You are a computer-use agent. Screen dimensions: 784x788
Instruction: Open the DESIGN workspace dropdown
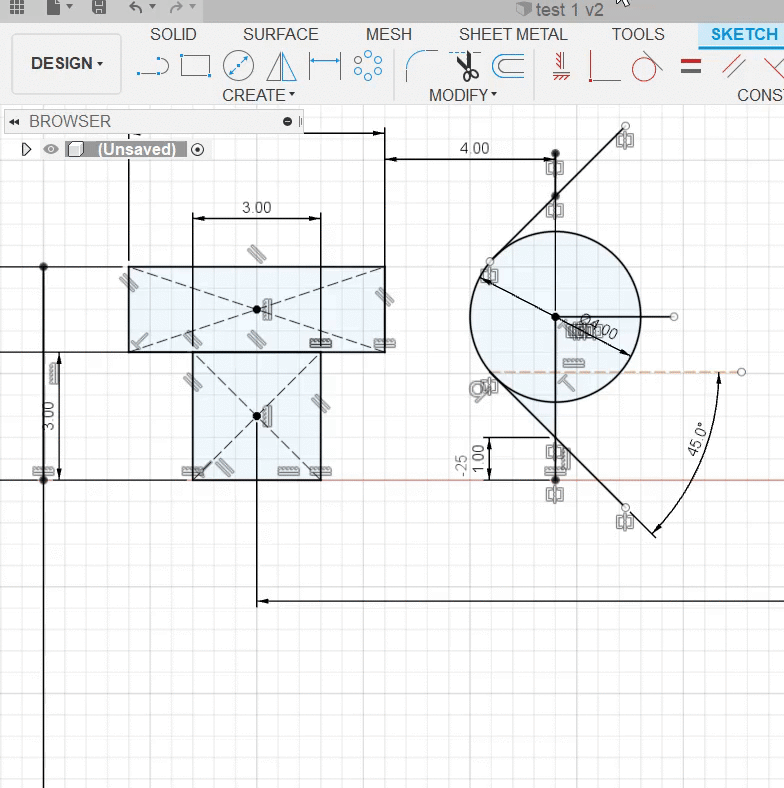tap(66, 63)
